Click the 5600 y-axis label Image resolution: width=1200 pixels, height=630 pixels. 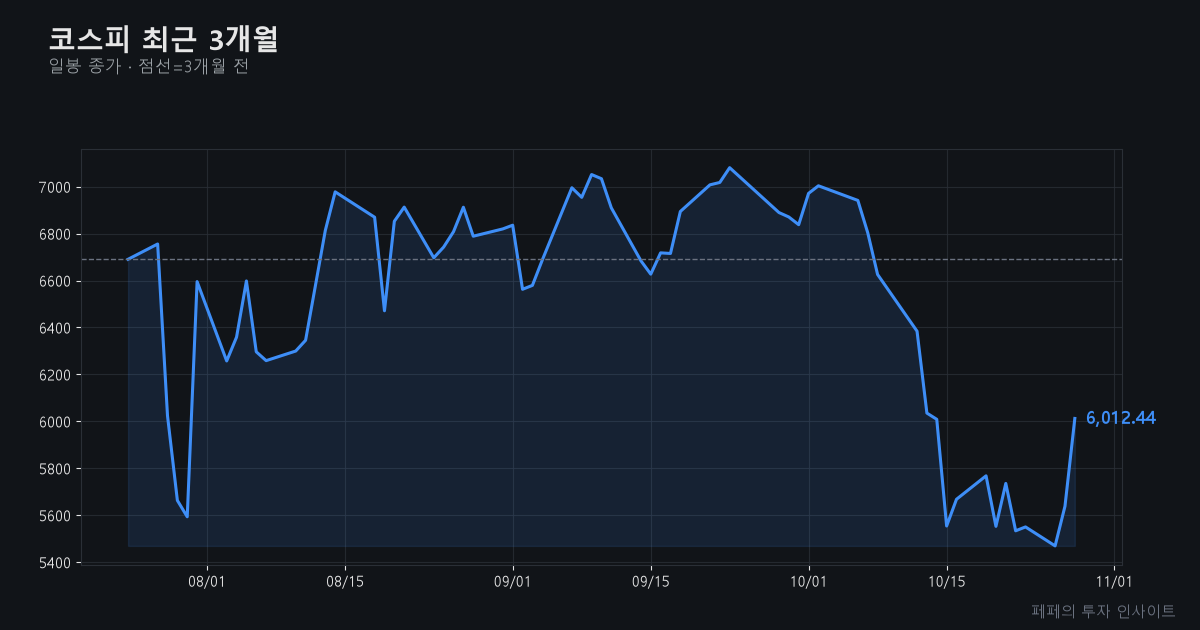tap(54, 516)
